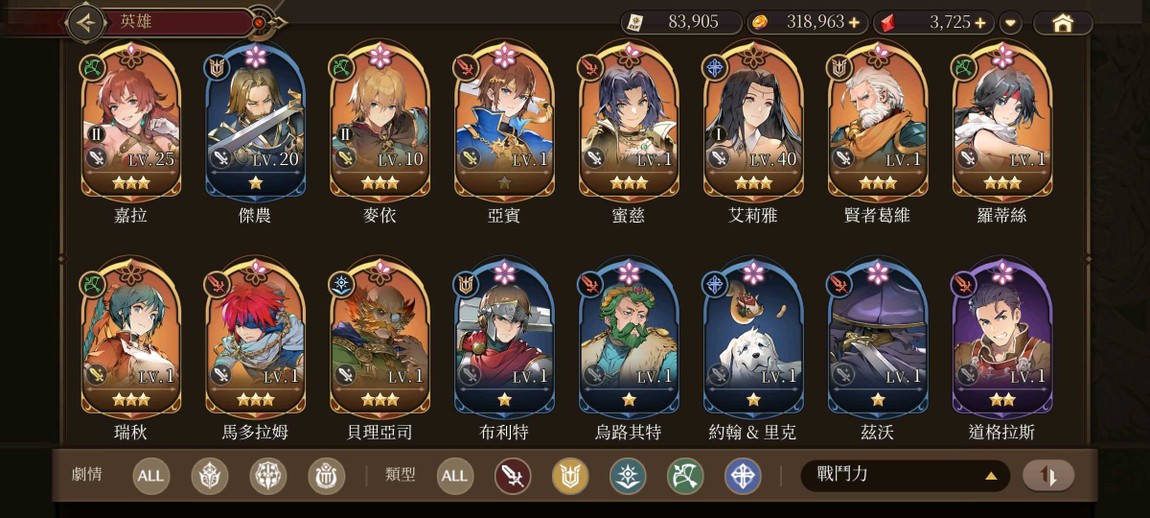The width and height of the screenshot is (1150, 518).
Task: Select the second 劇情 faction emblem filter
Action: 268,476
